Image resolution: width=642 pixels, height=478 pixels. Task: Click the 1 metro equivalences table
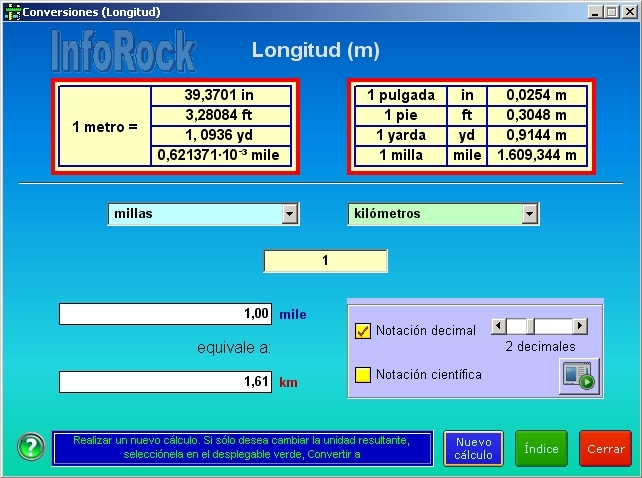tap(175, 126)
